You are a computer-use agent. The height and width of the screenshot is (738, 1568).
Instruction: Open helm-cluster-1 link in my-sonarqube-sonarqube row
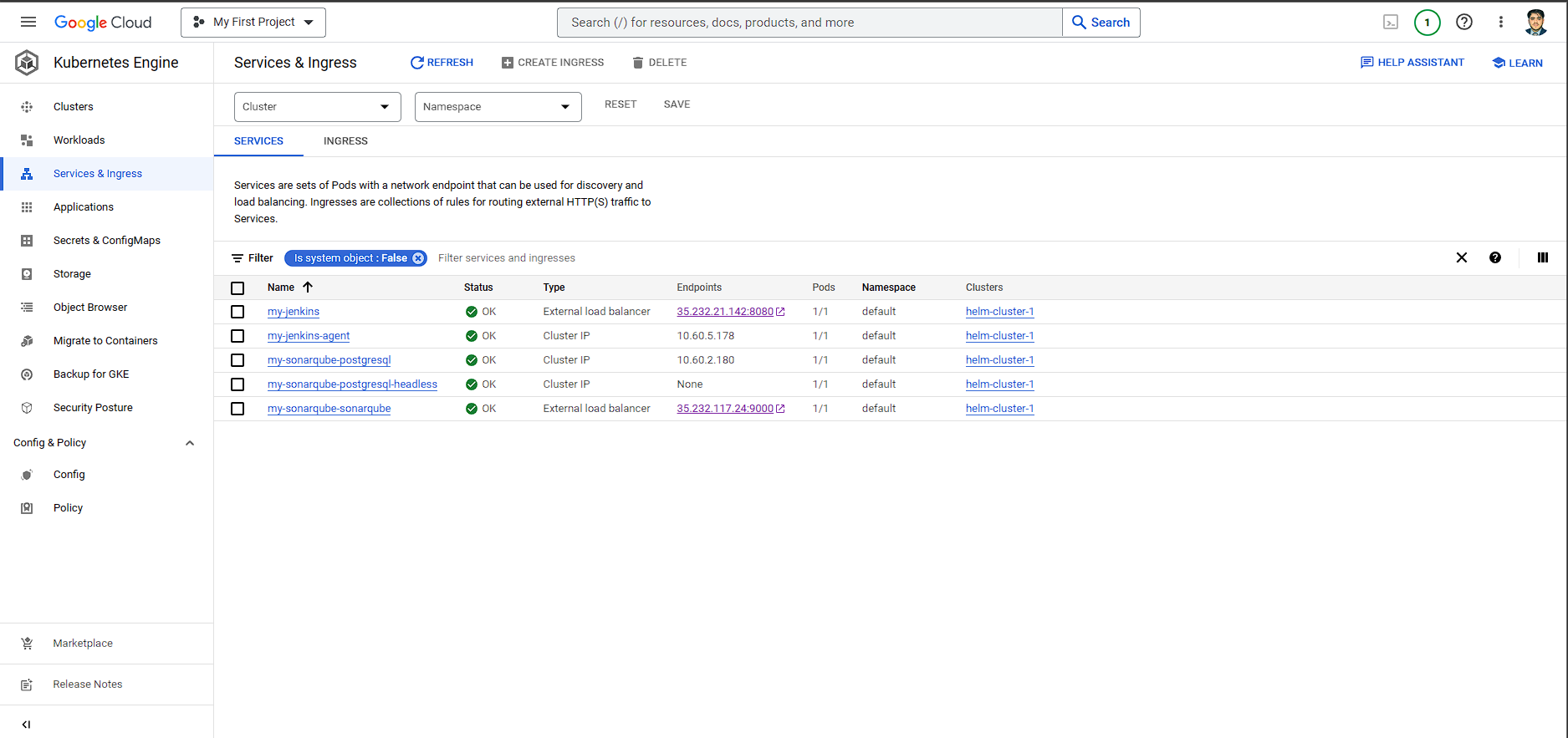(1000, 409)
